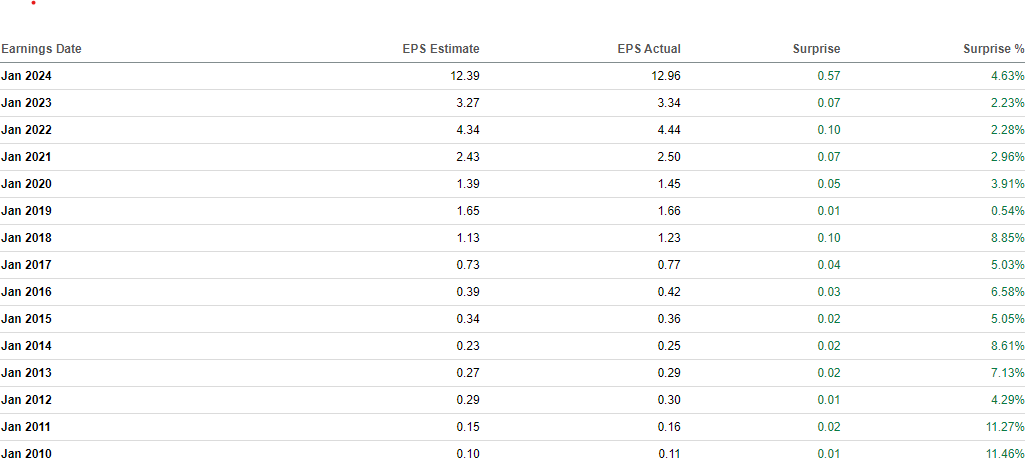
Task: Select the Jan 2024 earnings row label
Action: coord(26,76)
